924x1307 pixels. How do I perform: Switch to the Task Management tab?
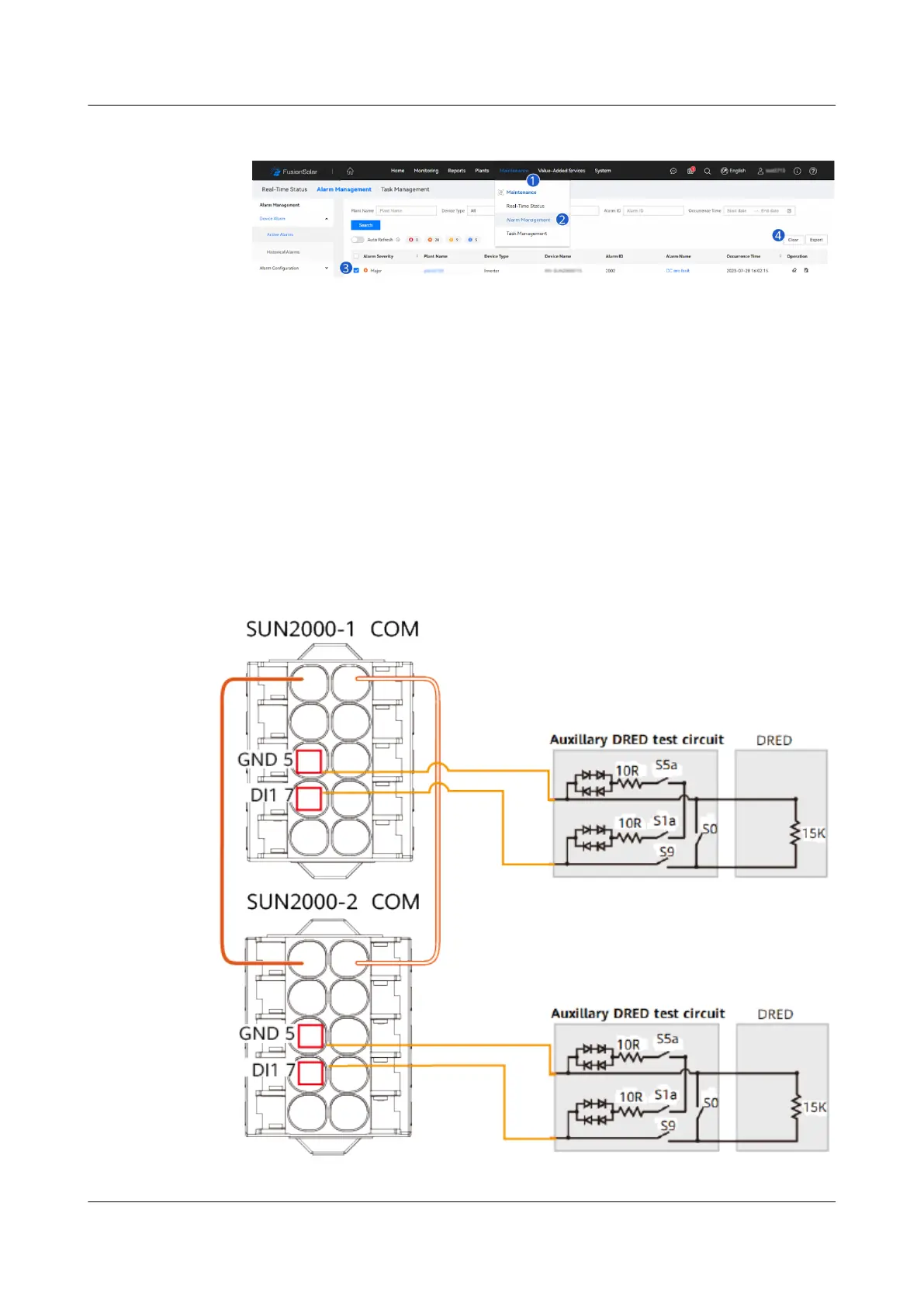tap(405, 189)
